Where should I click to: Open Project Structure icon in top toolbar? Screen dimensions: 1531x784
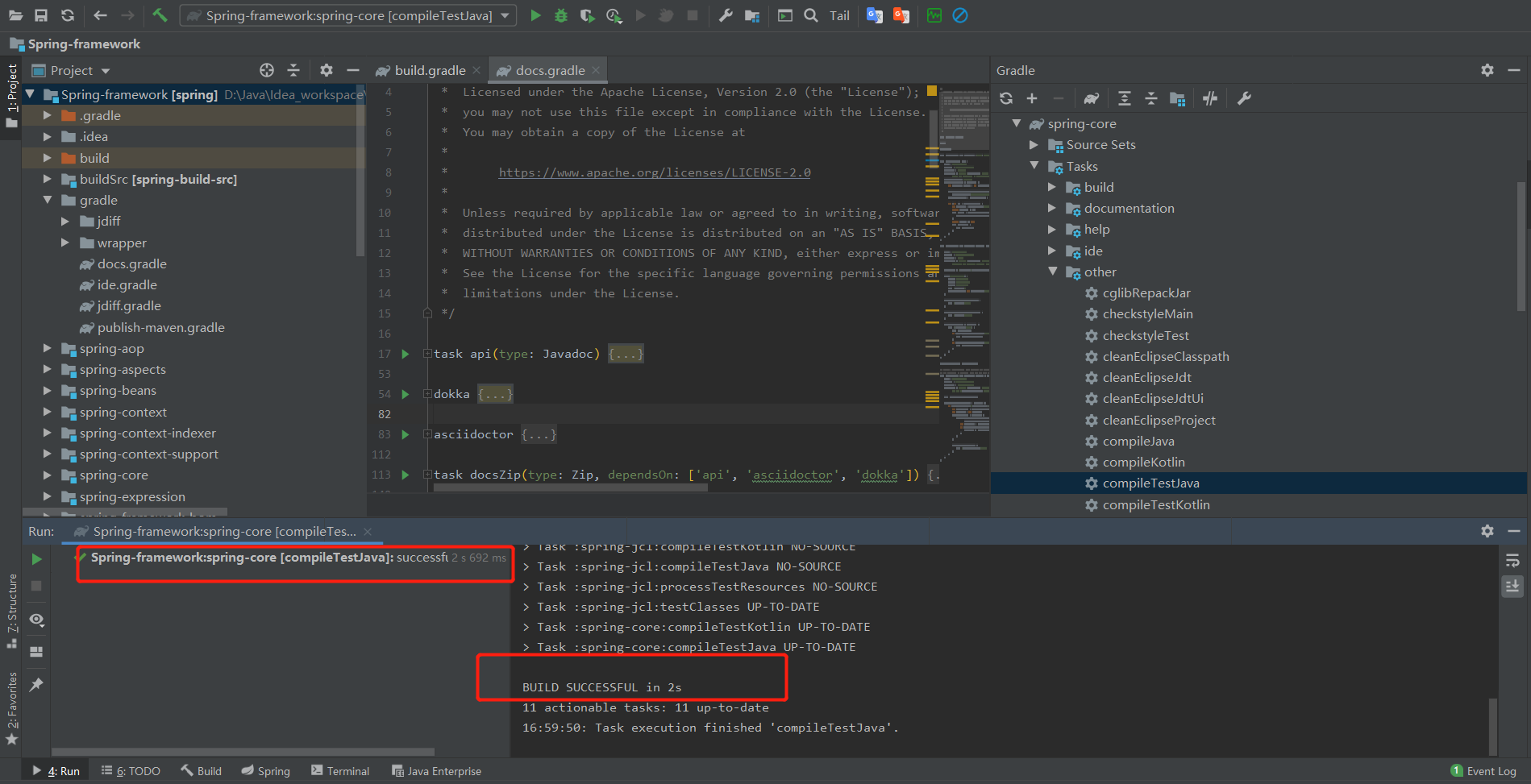coord(752,15)
